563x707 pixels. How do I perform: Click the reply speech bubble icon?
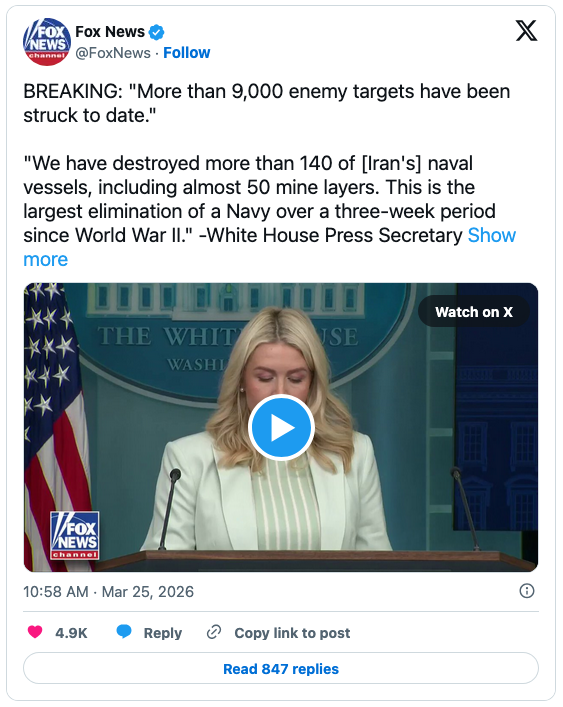[x=124, y=632]
